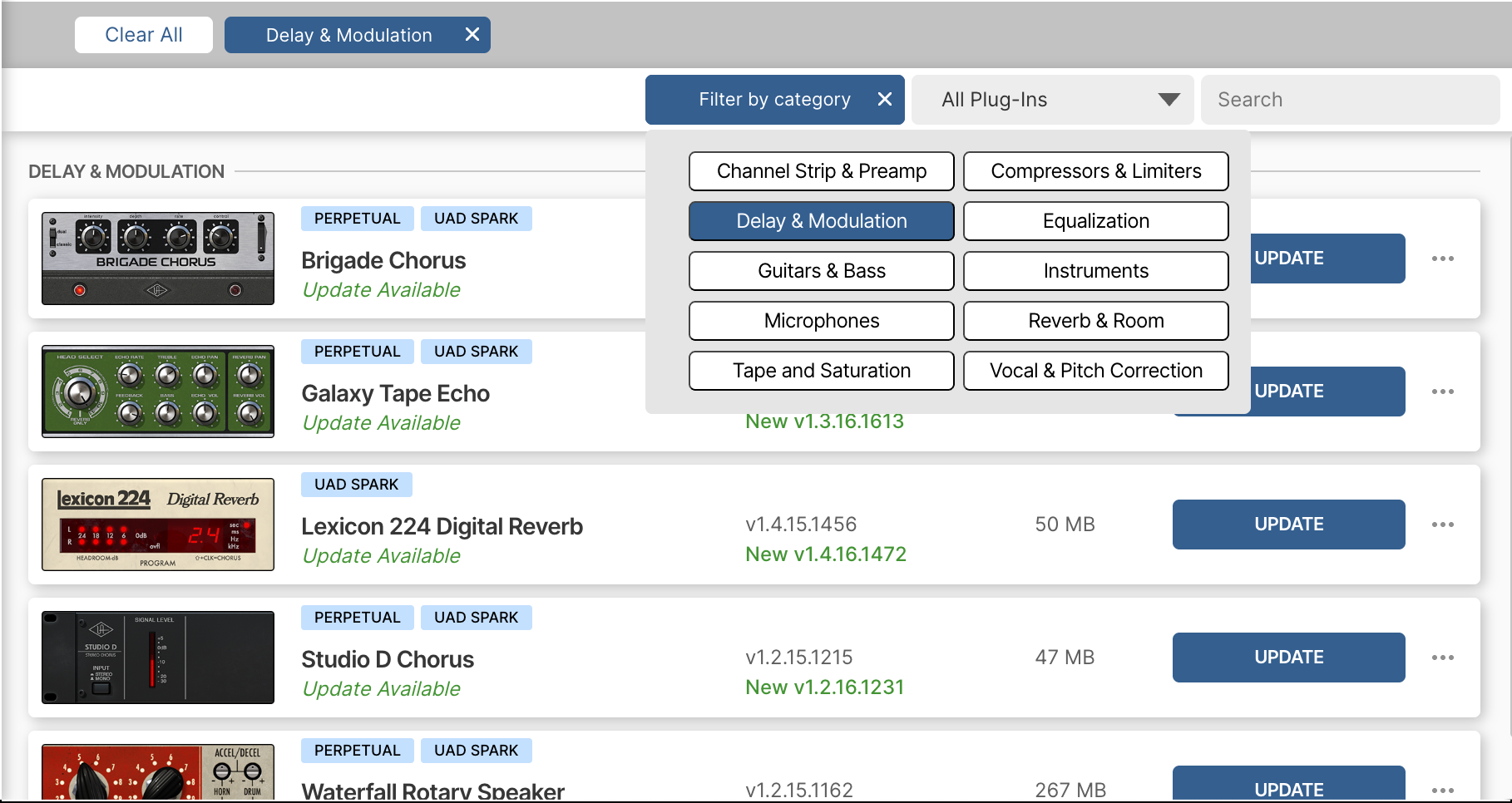Image resolution: width=1512 pixels, height=803 pixels.
Task: Click the Brigade Chorus plugin image
Action: 157,258
